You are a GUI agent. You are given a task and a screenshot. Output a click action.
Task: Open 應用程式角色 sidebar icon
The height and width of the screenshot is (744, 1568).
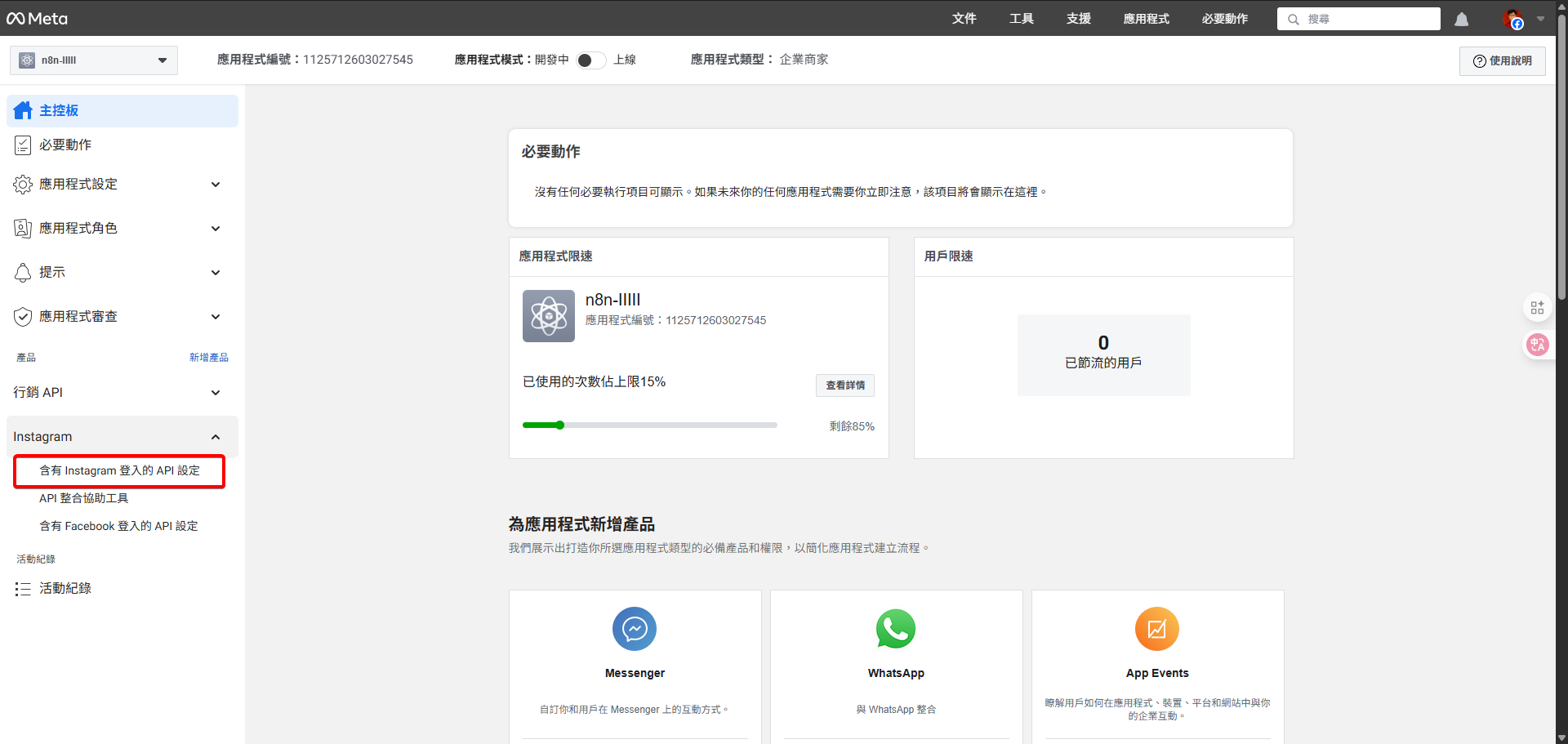click(x=23, y=228)
